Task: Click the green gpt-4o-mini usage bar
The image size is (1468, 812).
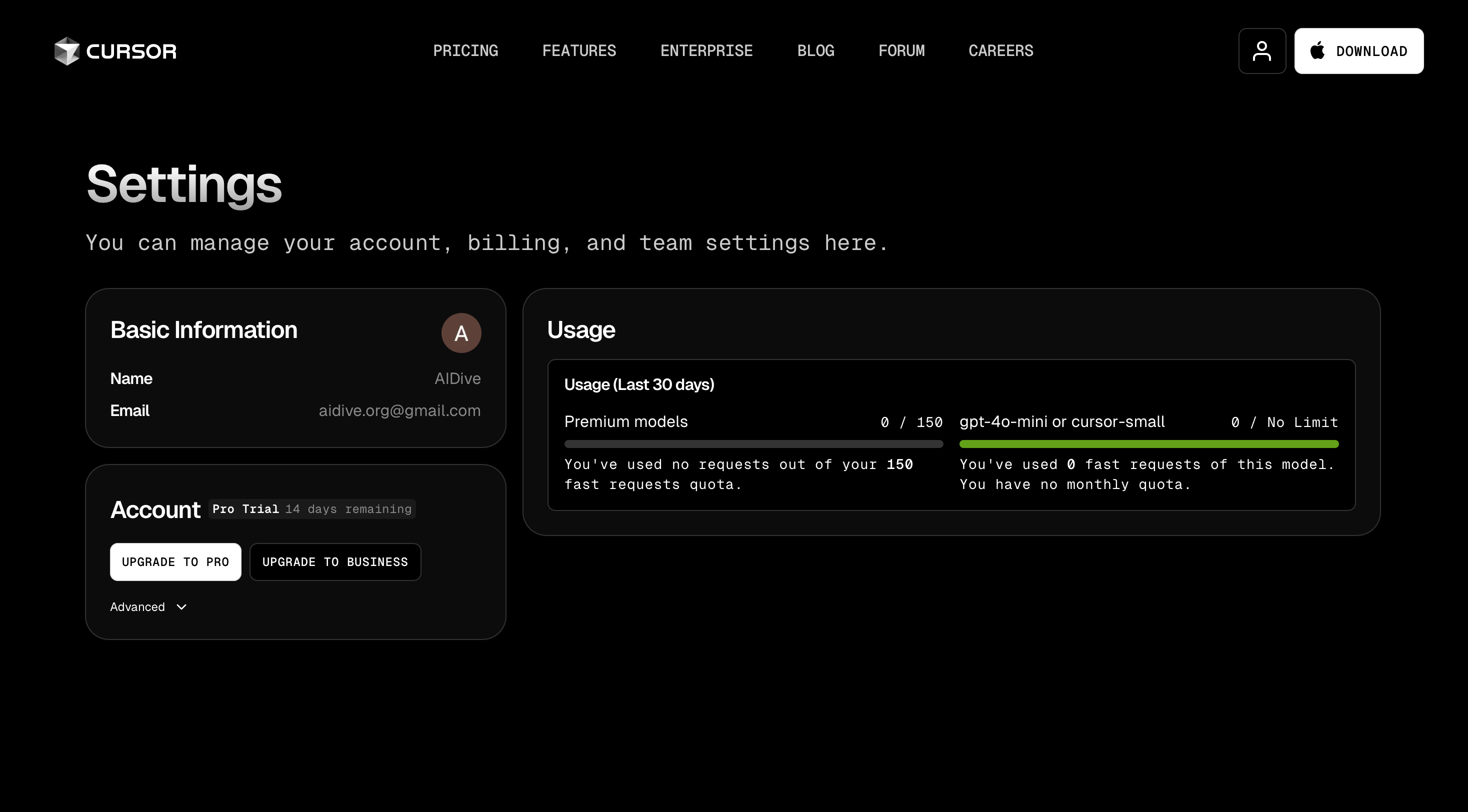Action: pyautogui.click(x=1149, y=444)
